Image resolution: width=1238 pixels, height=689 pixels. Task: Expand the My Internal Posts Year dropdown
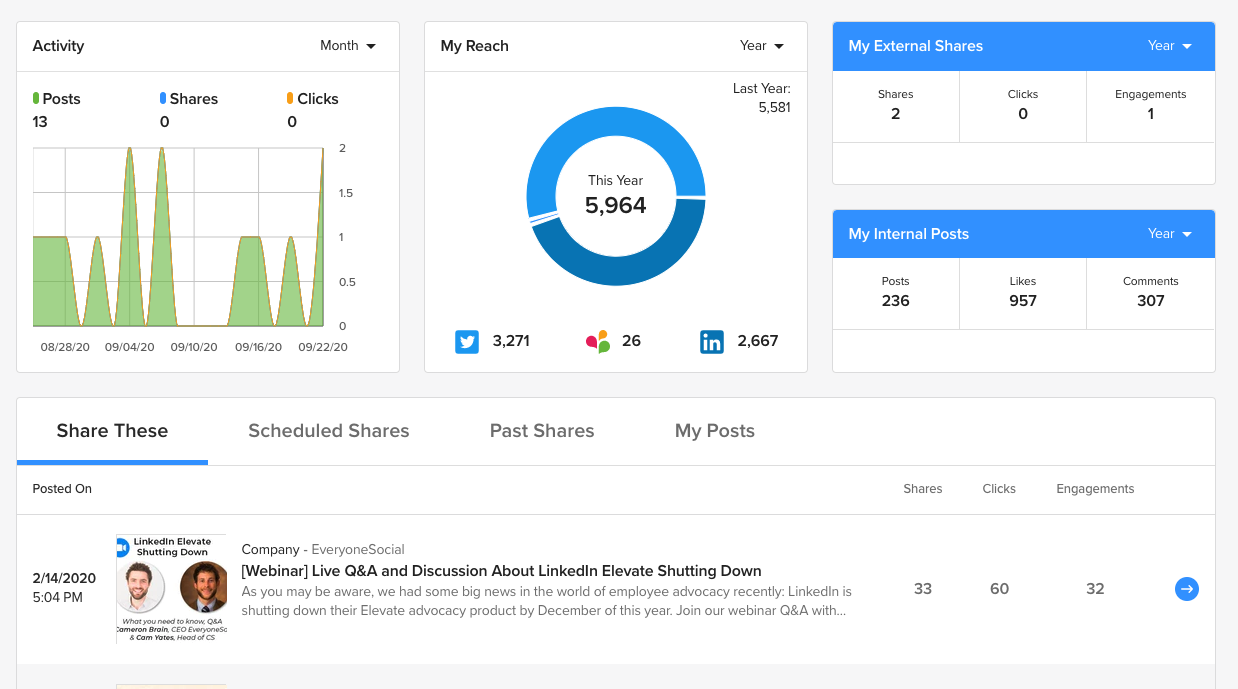(x=1170, y=234)
